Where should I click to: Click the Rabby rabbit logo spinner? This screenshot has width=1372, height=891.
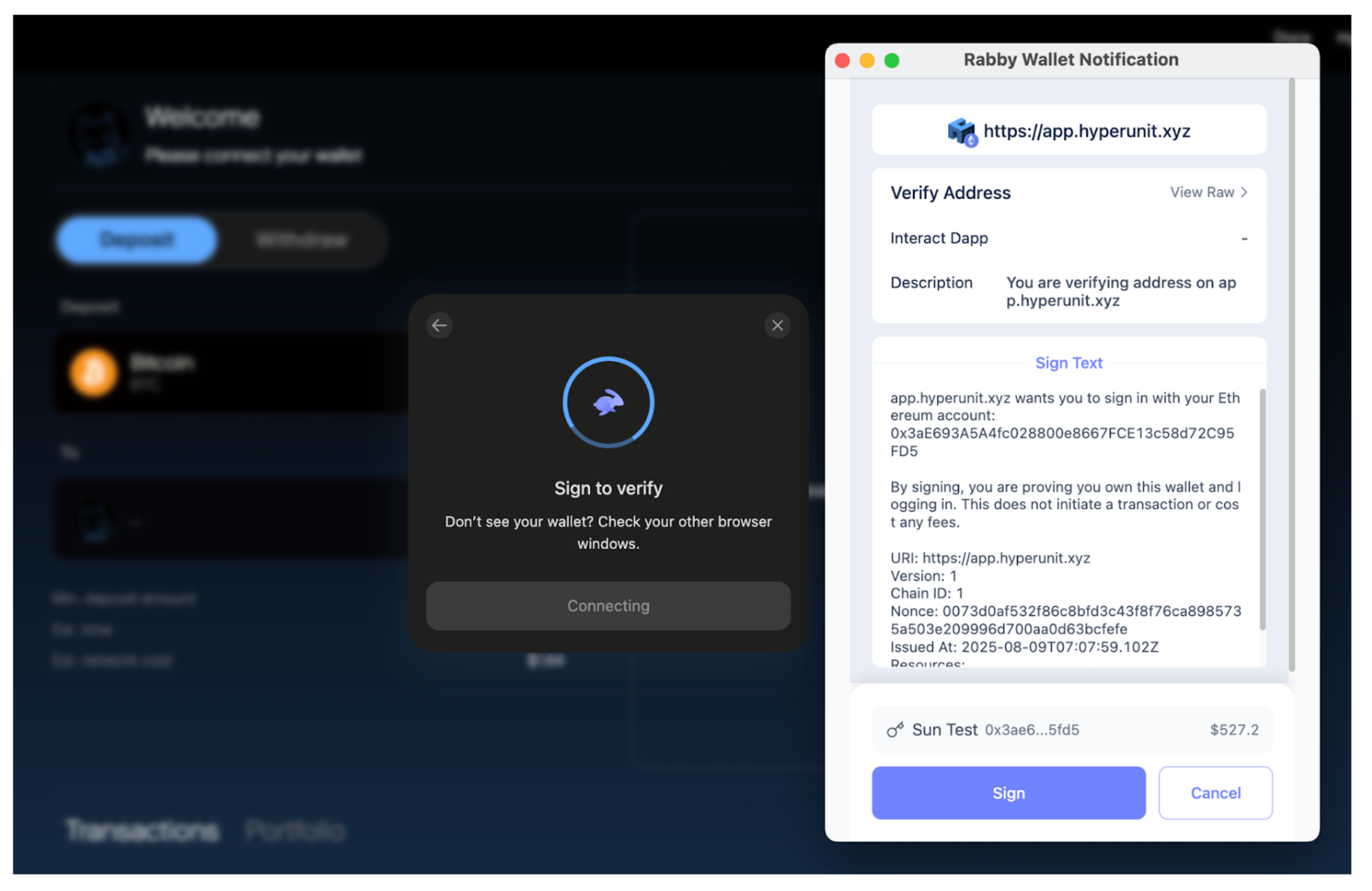(x=608, y=403)
